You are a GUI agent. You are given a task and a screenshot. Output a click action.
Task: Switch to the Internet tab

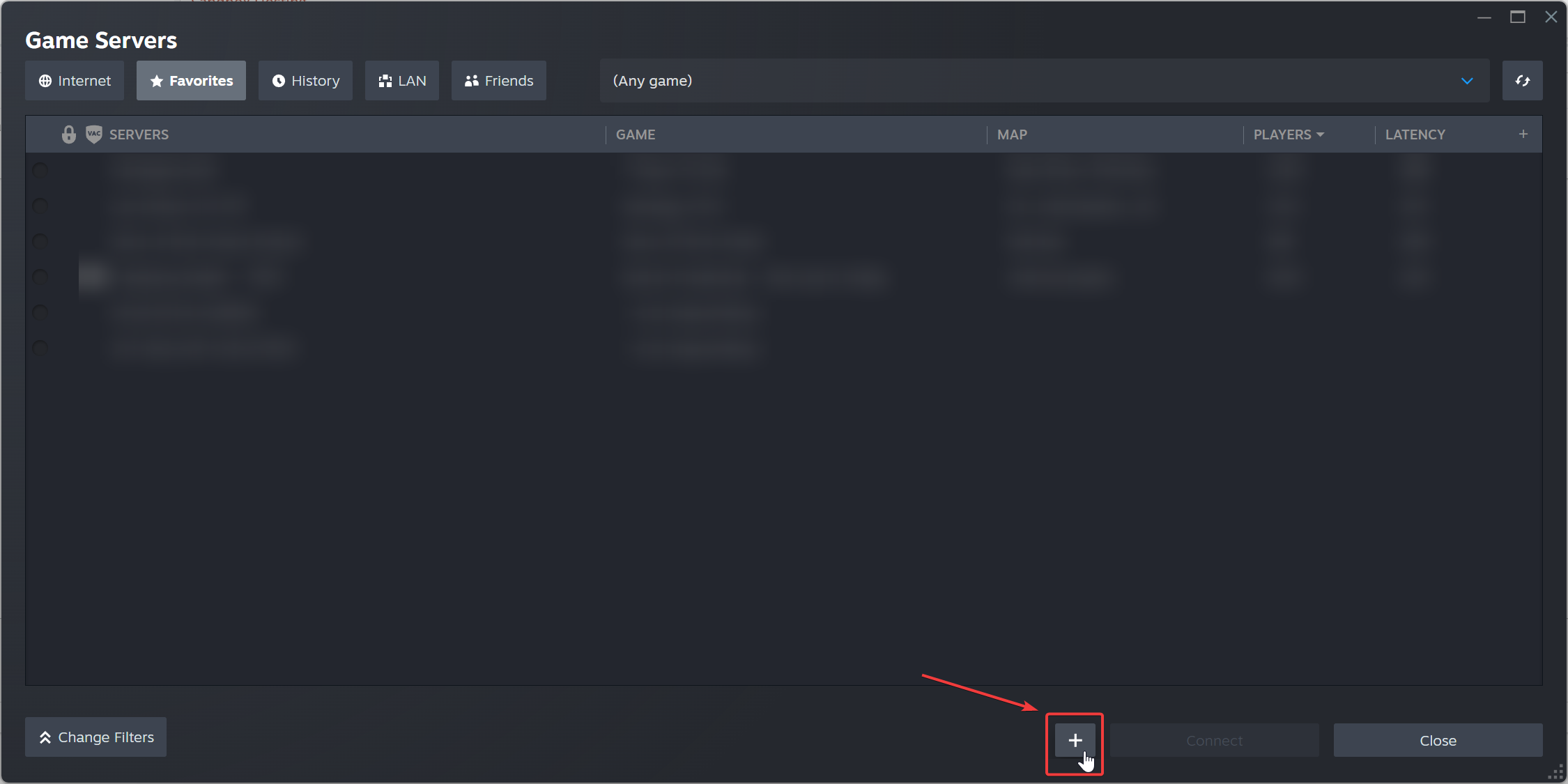click(75, 81)
